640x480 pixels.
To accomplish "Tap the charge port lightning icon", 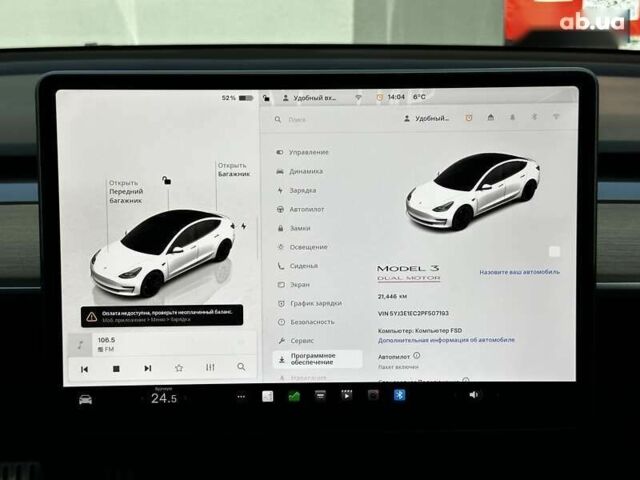I will point(243,226).
